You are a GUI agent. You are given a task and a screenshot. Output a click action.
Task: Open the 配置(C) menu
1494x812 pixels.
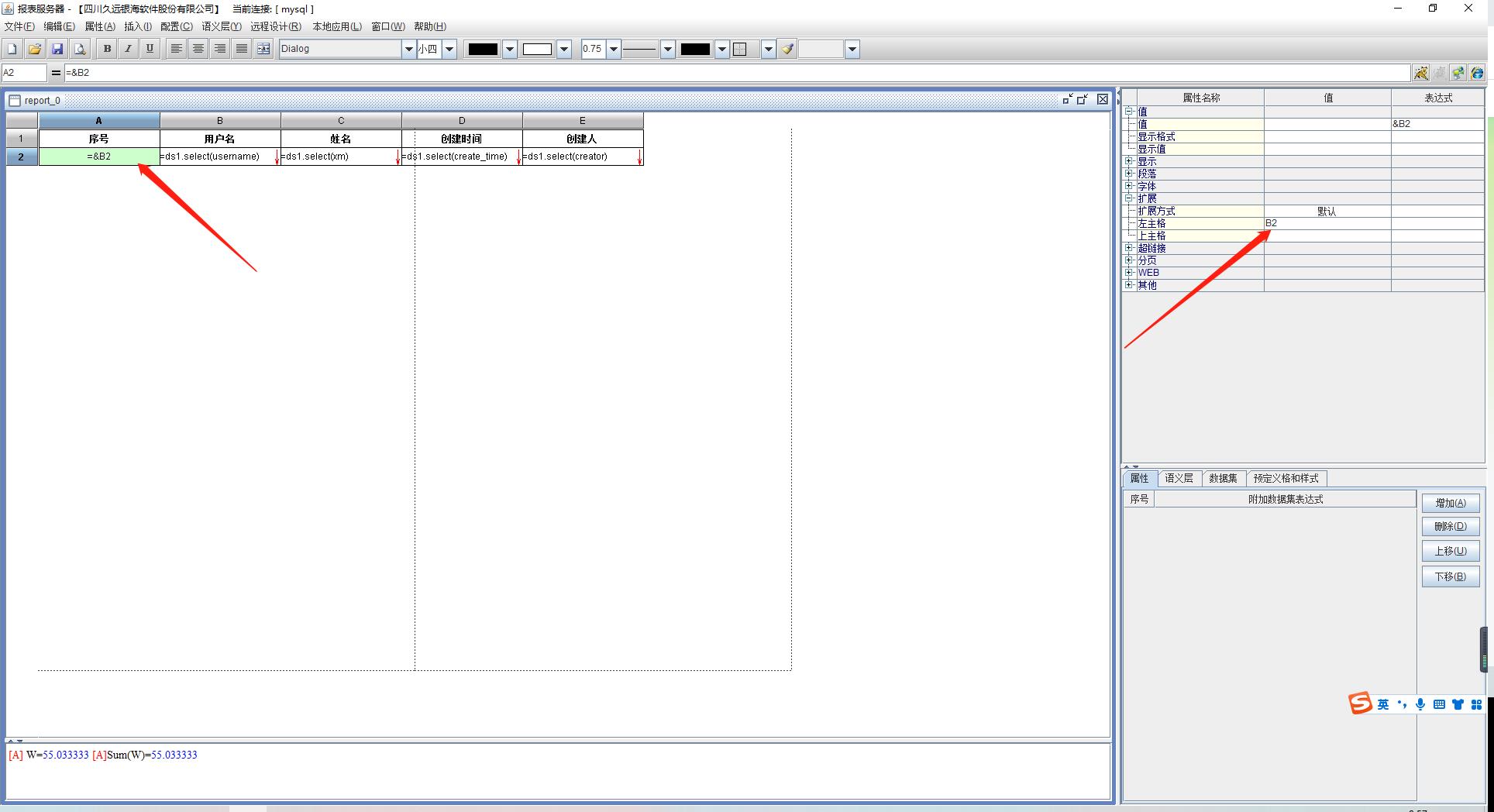177,26
